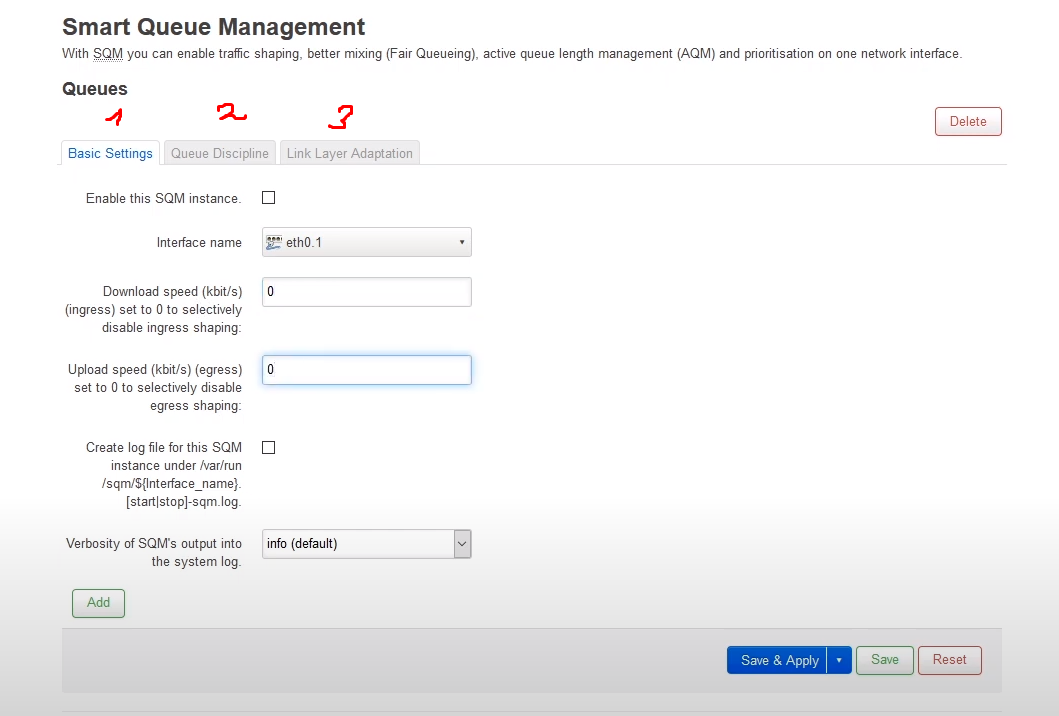Click the green Add button
The image size is (1059, 716).
(98, 603)
